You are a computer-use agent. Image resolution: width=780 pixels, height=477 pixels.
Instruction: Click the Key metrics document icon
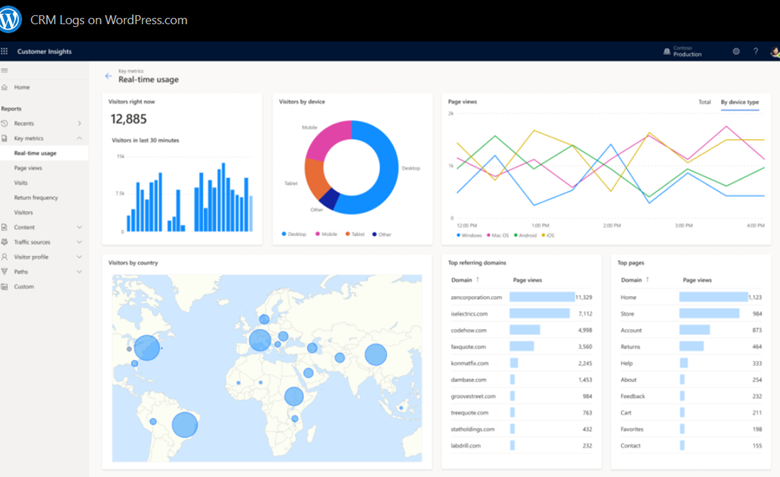tap(4, 138)
